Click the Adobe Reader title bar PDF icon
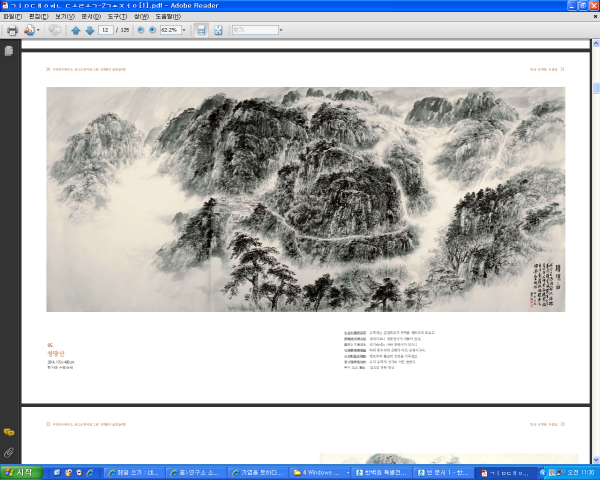The image size is (600, 480). [5, 5]
